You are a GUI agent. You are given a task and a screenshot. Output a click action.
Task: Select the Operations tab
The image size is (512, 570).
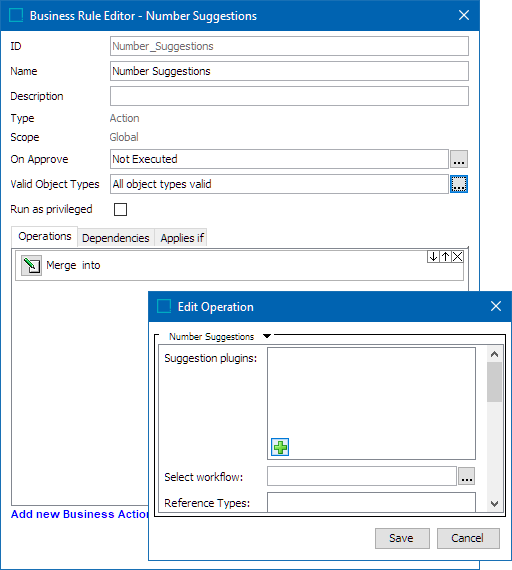(45, 236)
